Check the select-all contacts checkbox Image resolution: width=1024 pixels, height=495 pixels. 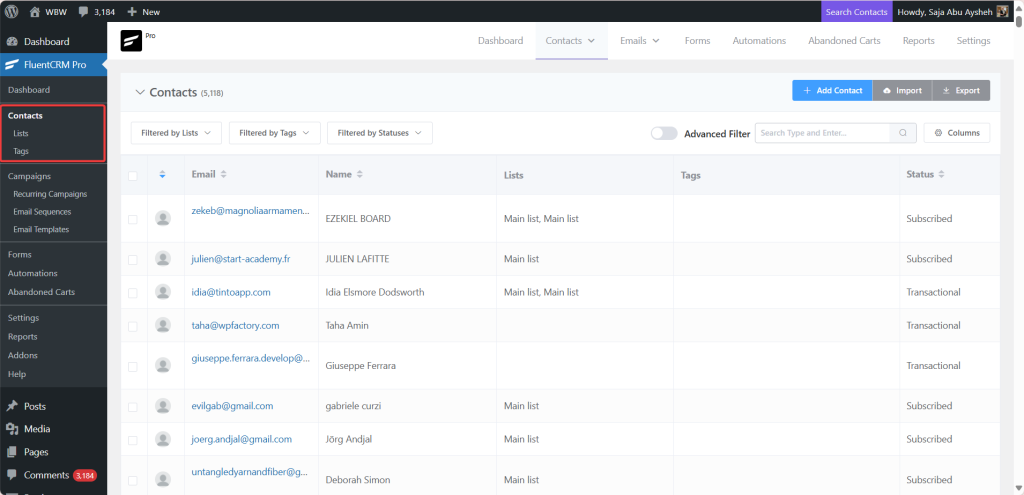click(x=133, y=176)
